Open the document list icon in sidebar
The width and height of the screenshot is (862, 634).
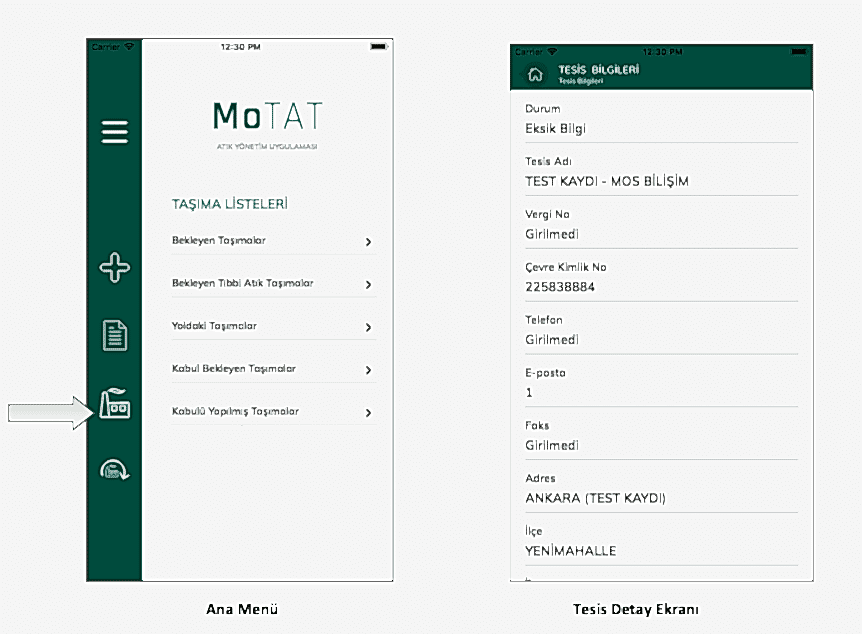[115, 335]
